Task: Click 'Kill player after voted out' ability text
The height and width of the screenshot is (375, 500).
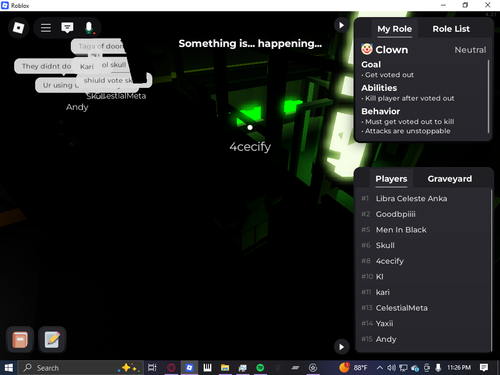Action: click(409, 98)
